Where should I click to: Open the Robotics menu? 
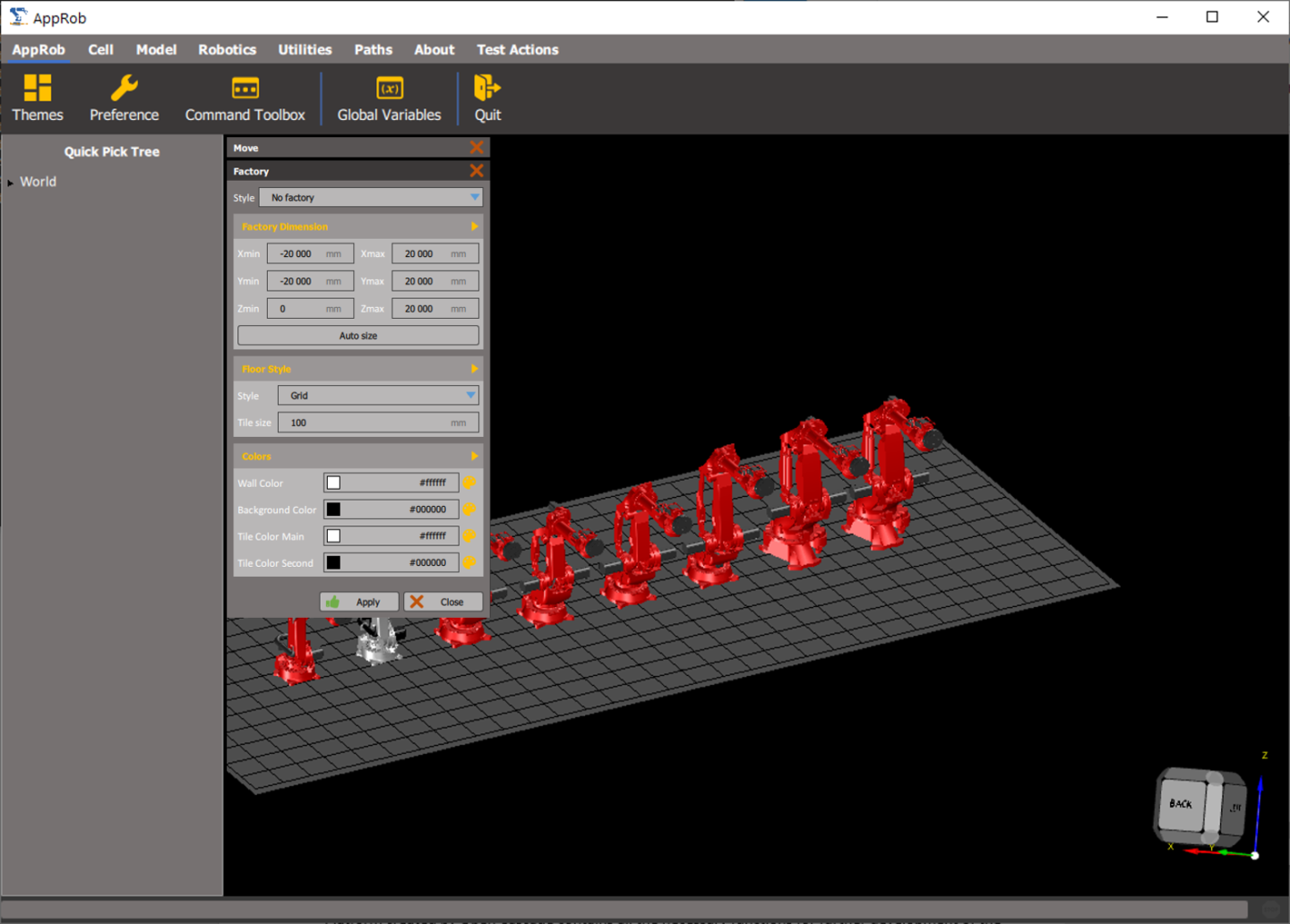227,50
